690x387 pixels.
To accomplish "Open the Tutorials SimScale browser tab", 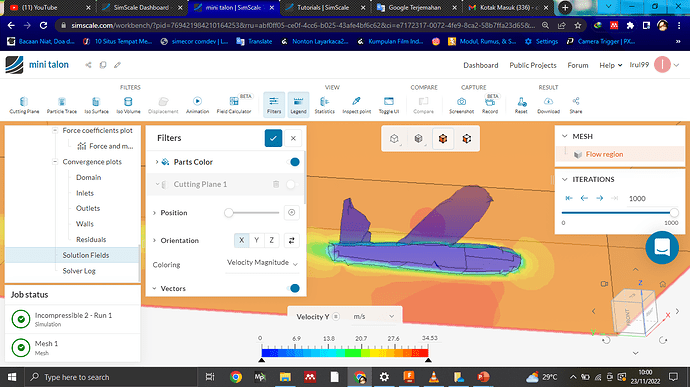I will click(323, 7).
